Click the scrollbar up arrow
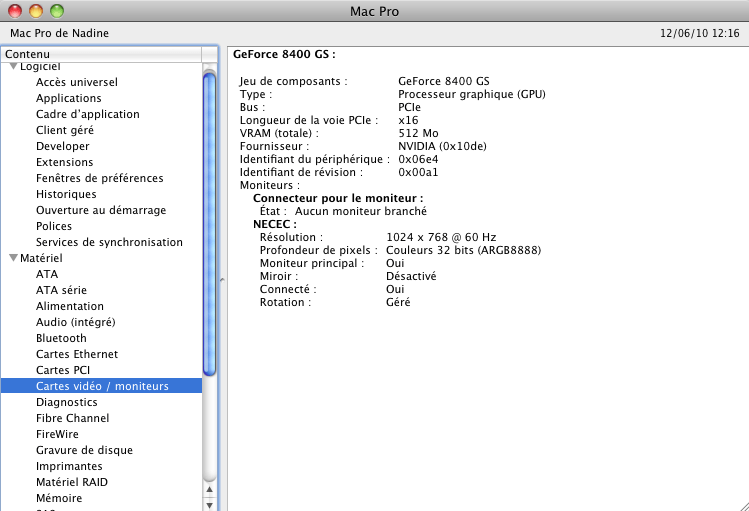 click(209, 489)
